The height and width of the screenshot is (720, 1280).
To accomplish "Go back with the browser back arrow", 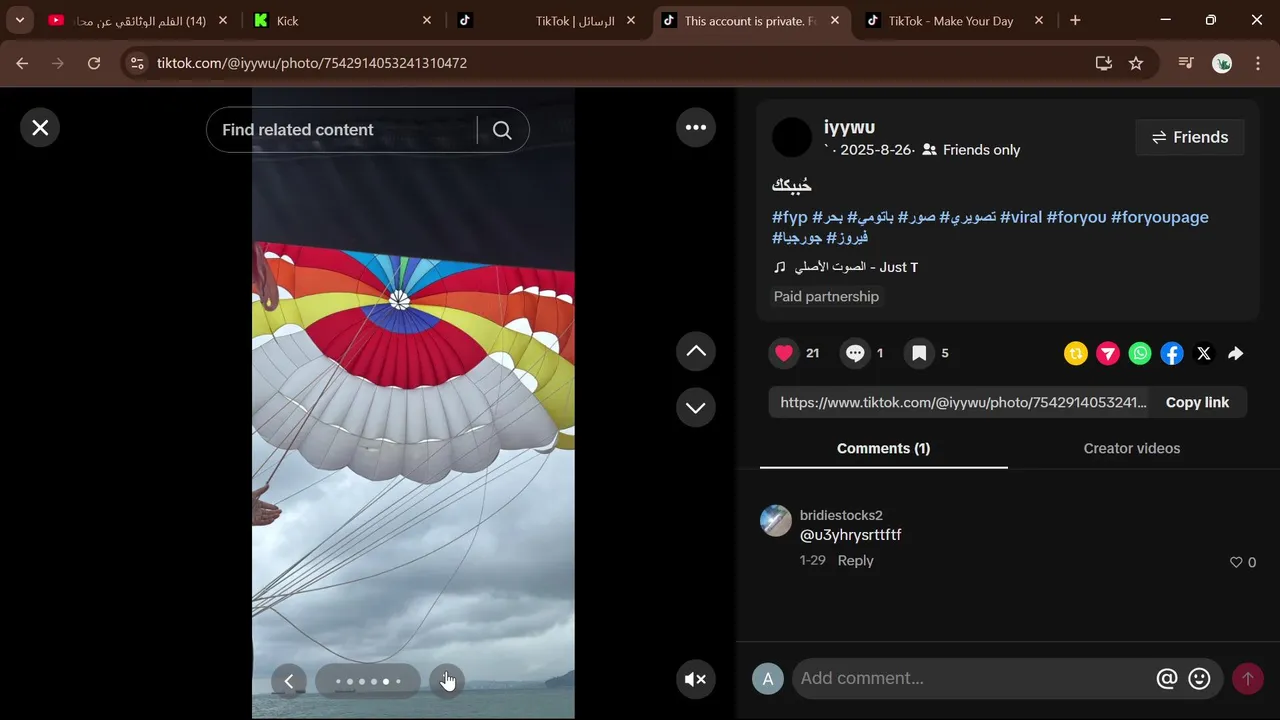I will coord(22,63).
